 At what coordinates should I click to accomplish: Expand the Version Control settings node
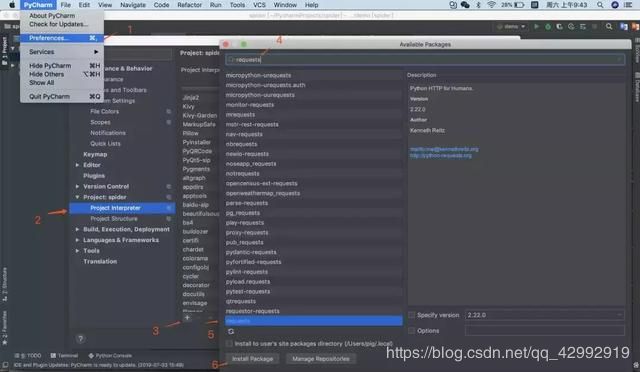[x=77, y=186]
